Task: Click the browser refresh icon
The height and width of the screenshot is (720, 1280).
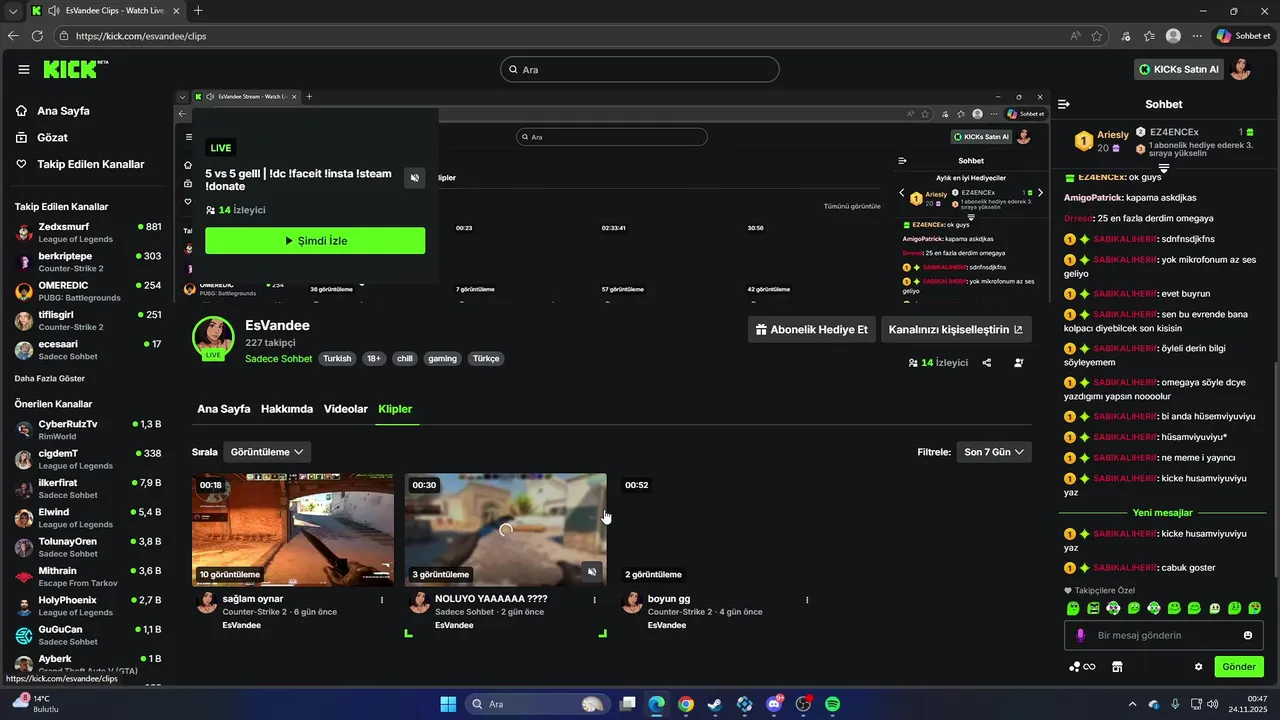Action: click(37, 36)
